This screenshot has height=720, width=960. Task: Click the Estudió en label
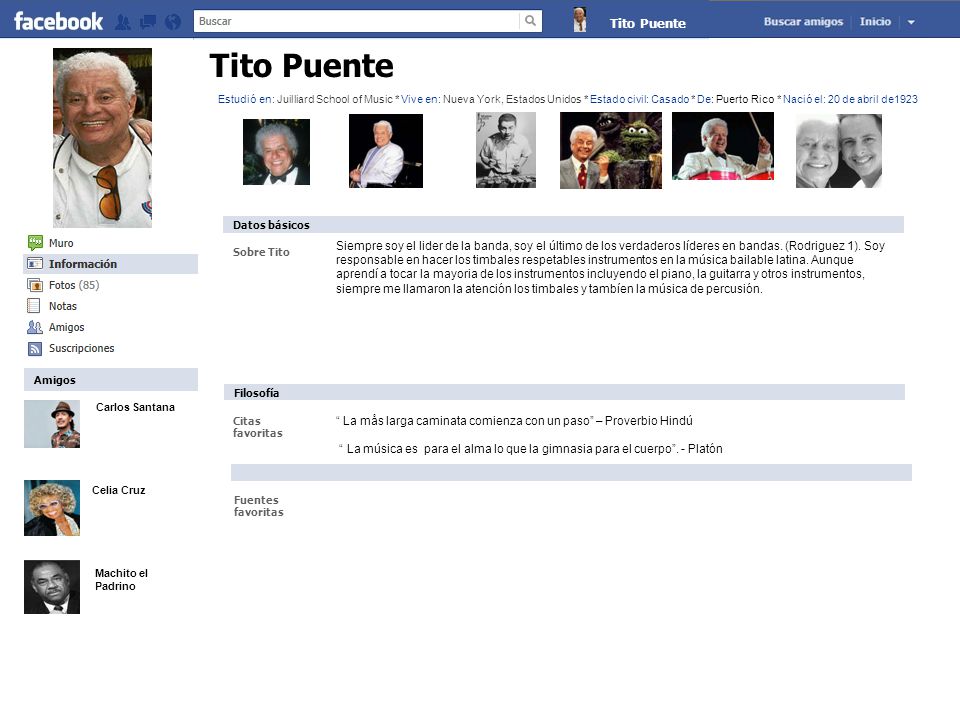246,99
